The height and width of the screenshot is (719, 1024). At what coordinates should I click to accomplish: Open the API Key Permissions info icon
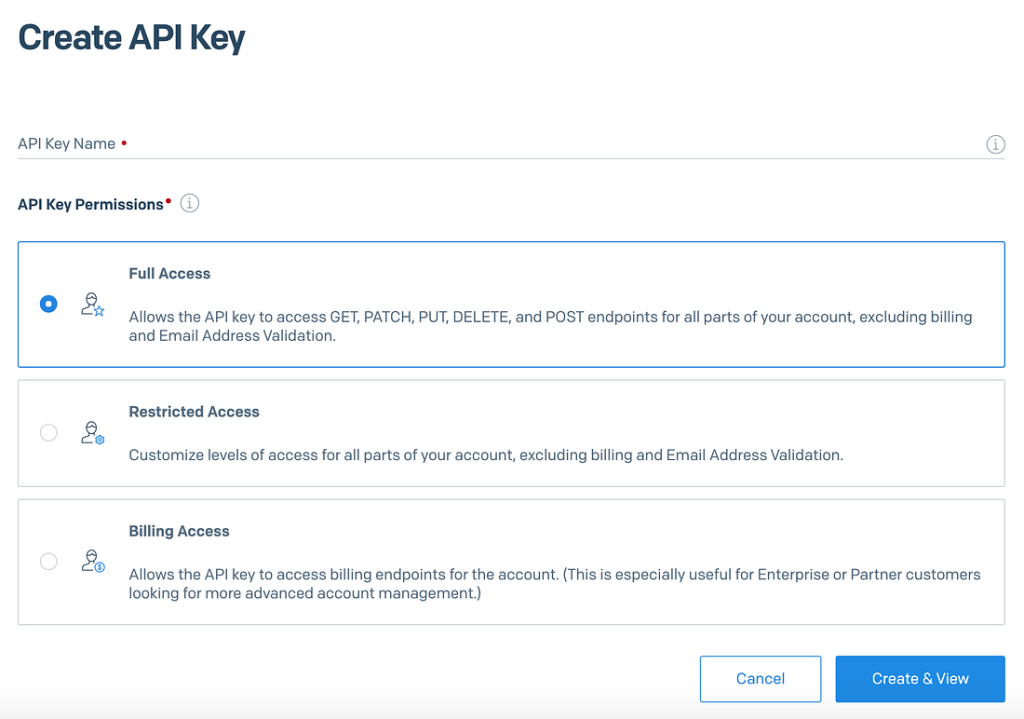click(x=190, y=204)
